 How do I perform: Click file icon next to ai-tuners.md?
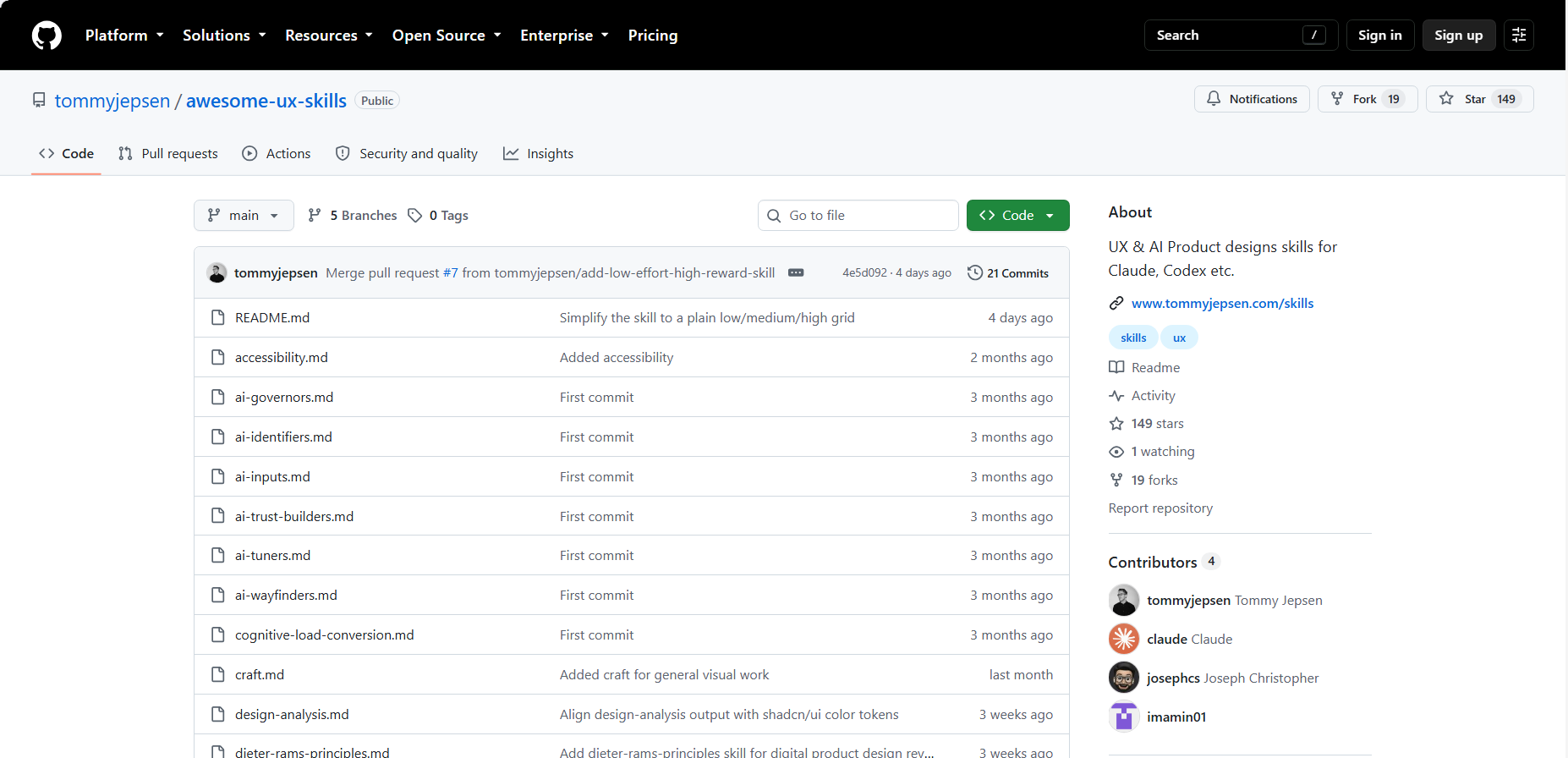click(218, 556)
